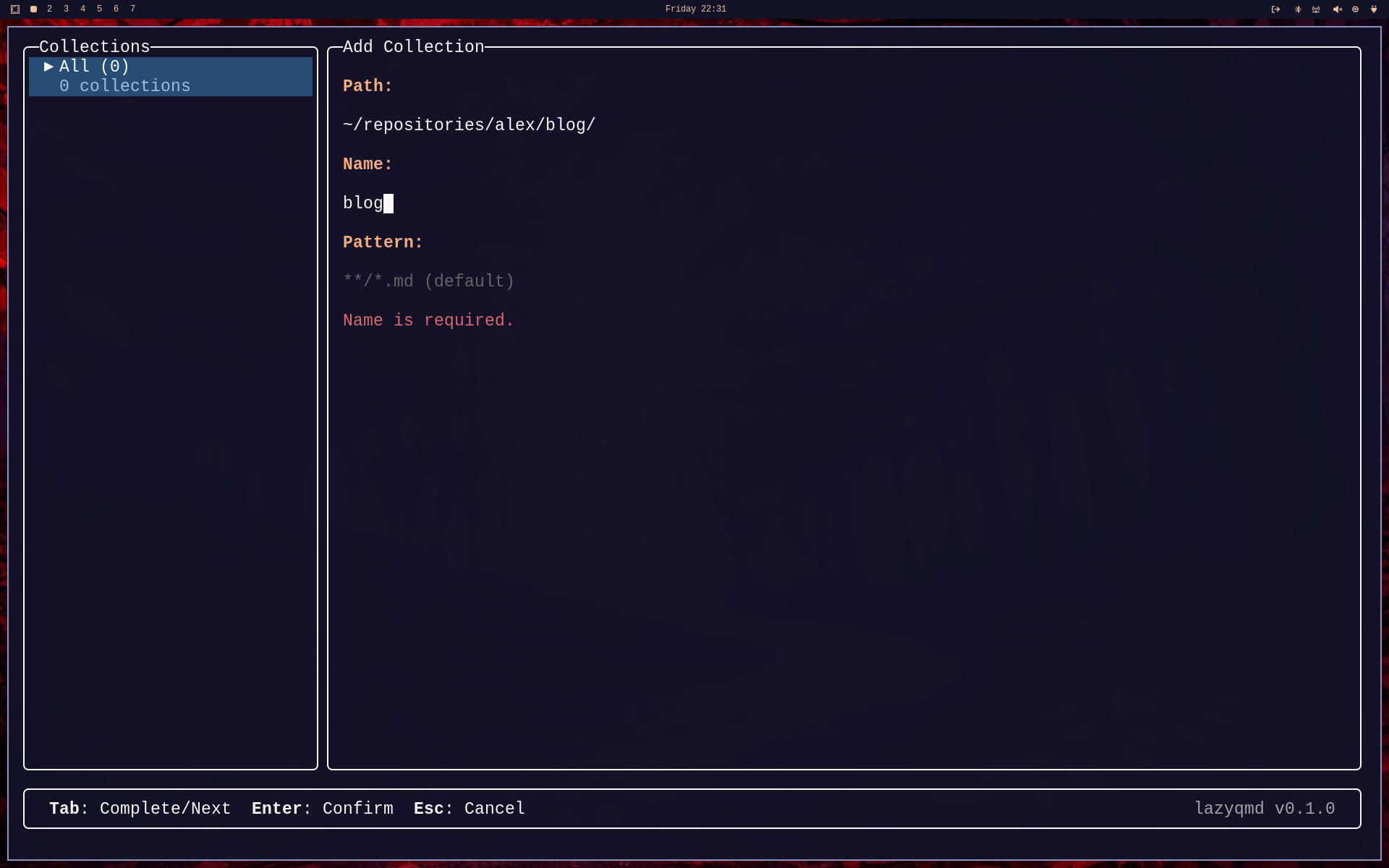Click 'Enter: Confirm' in the footer
1389x868 pixels.
pos(322,809)
